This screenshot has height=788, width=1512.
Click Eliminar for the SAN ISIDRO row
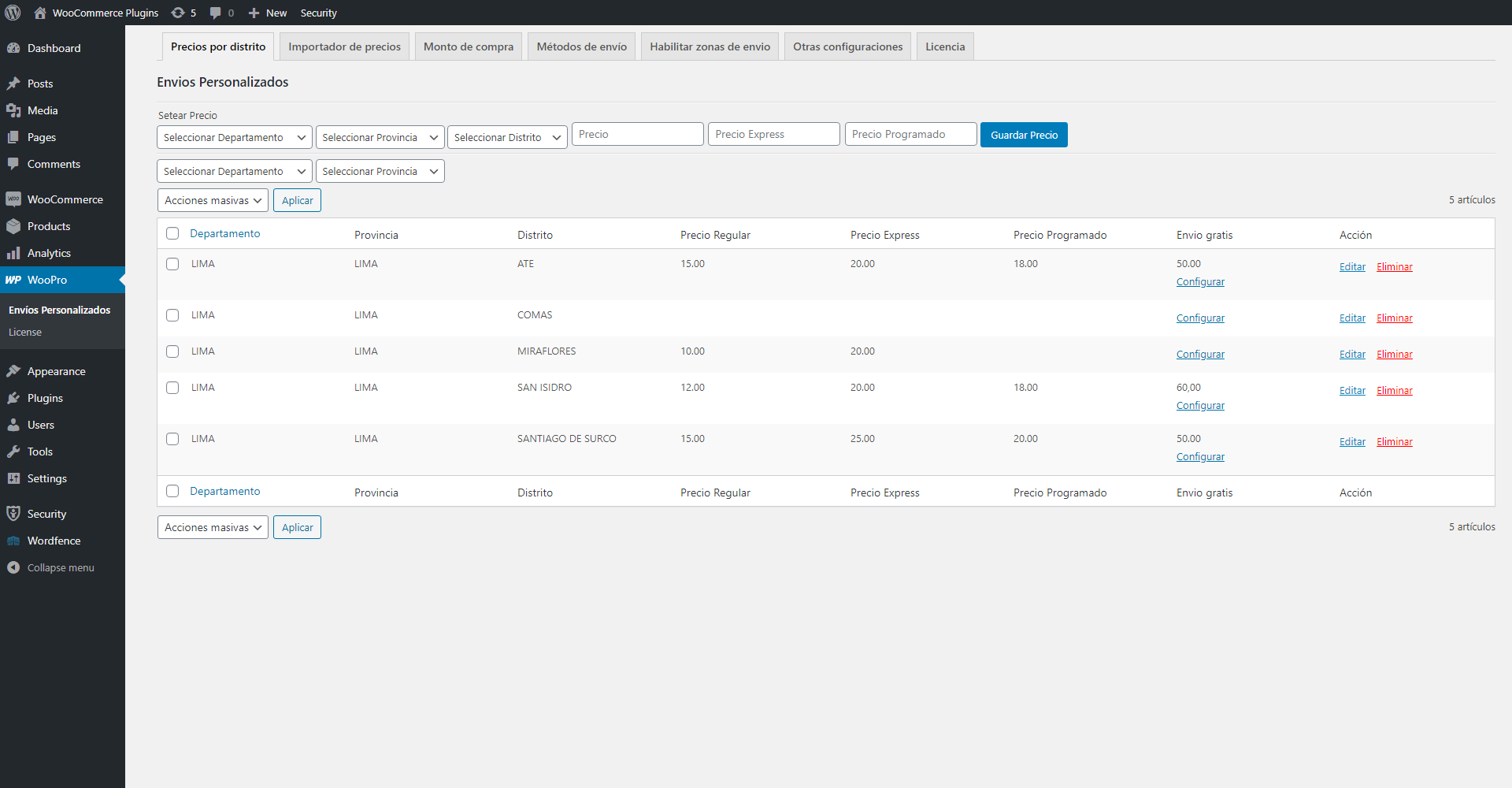pyautogui.click(x=1394, y=391)
